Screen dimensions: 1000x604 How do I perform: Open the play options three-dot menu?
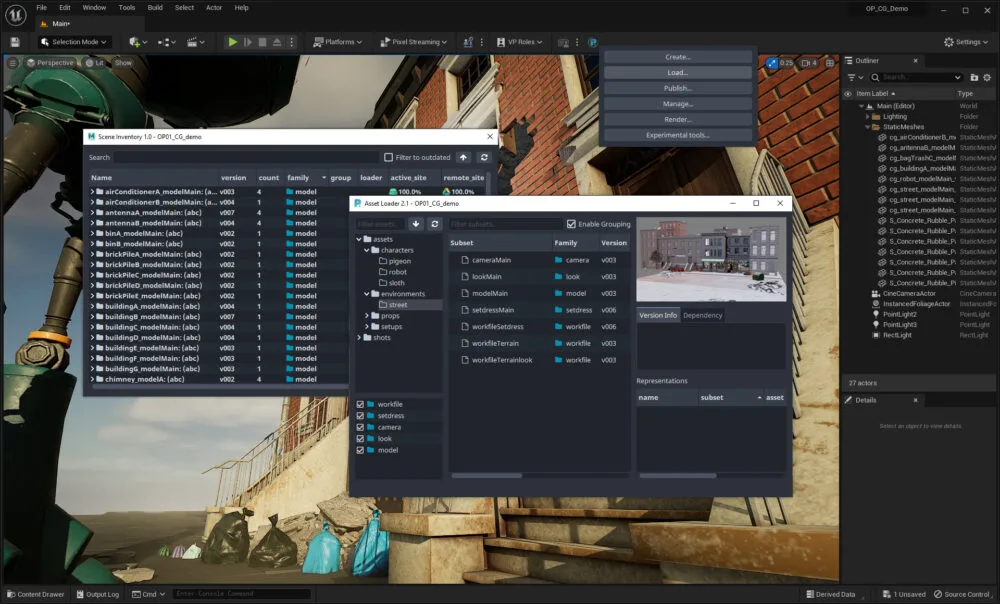click(x=292, y=42)
